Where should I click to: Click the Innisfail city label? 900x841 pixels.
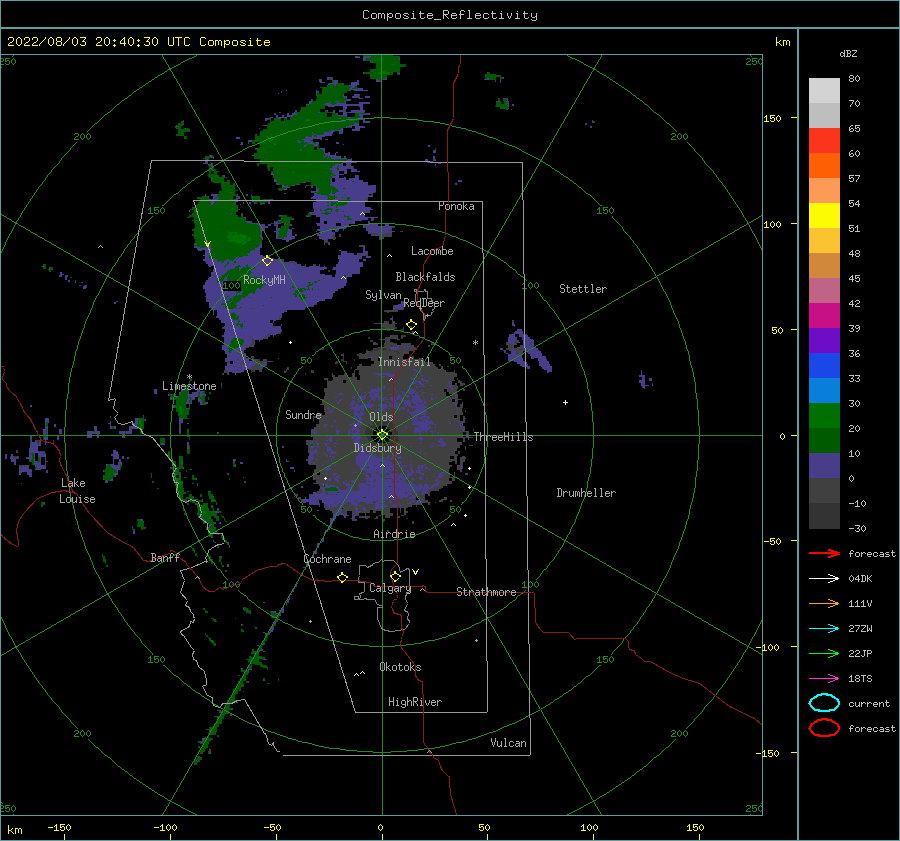click(404, 362)
